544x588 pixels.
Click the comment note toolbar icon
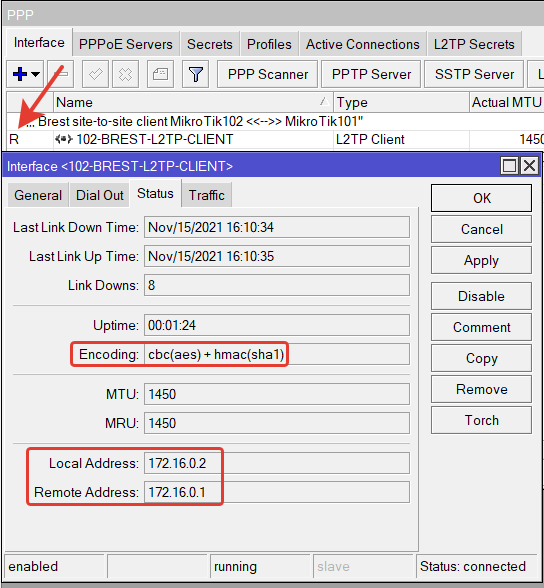160,74
